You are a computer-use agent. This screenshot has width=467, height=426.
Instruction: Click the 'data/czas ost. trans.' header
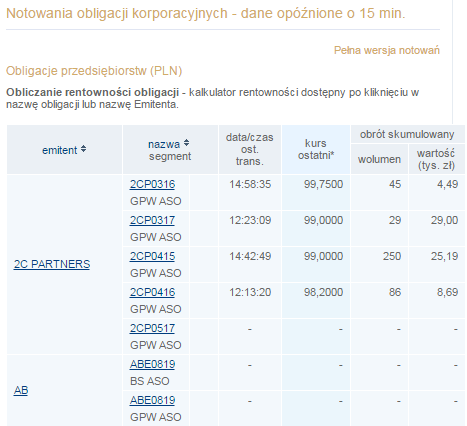[250, 150]
